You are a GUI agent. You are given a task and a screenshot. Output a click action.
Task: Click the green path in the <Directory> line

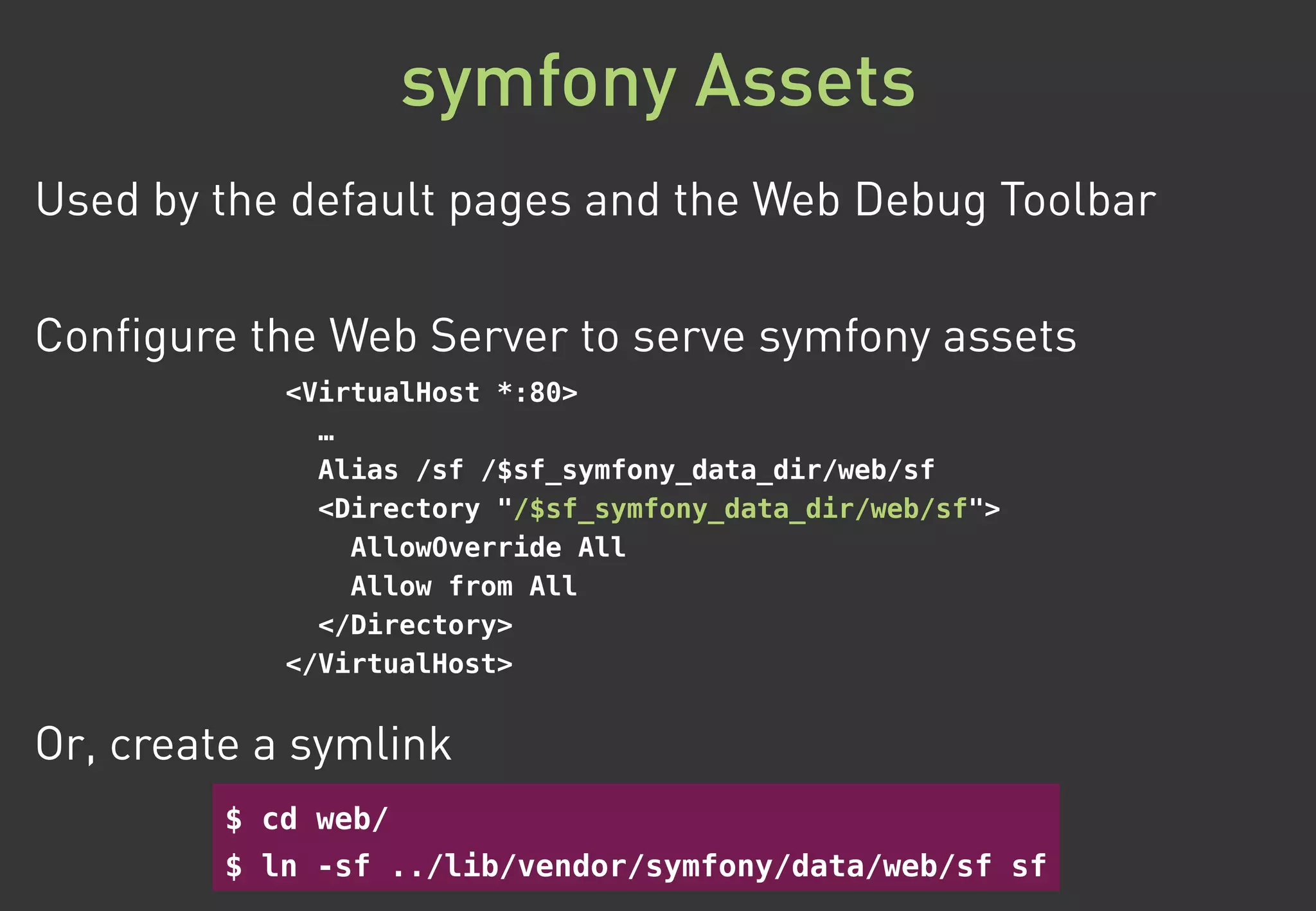[x=740, y=509]
